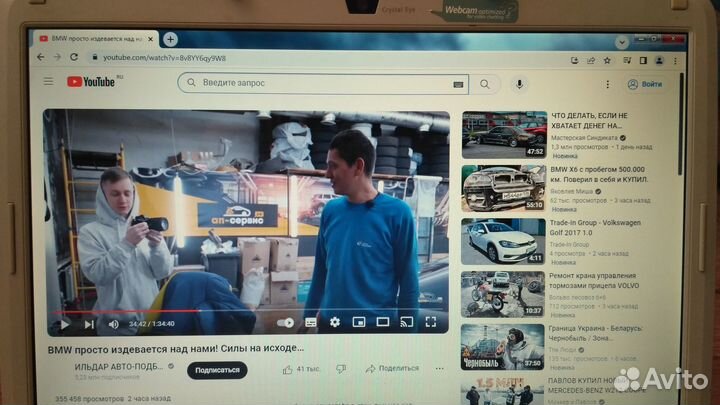720x405 pixels.
Task: Mute the video volume
Action: 113,324
